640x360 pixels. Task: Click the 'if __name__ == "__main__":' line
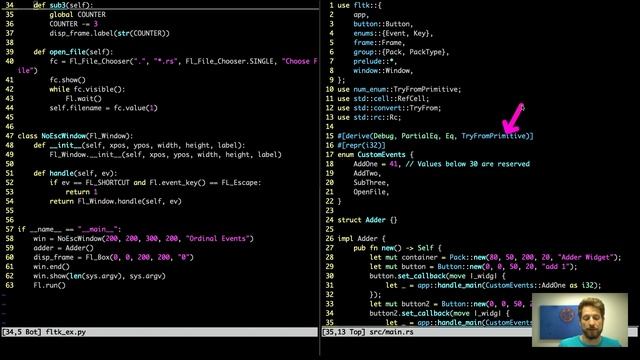point(69,229)
